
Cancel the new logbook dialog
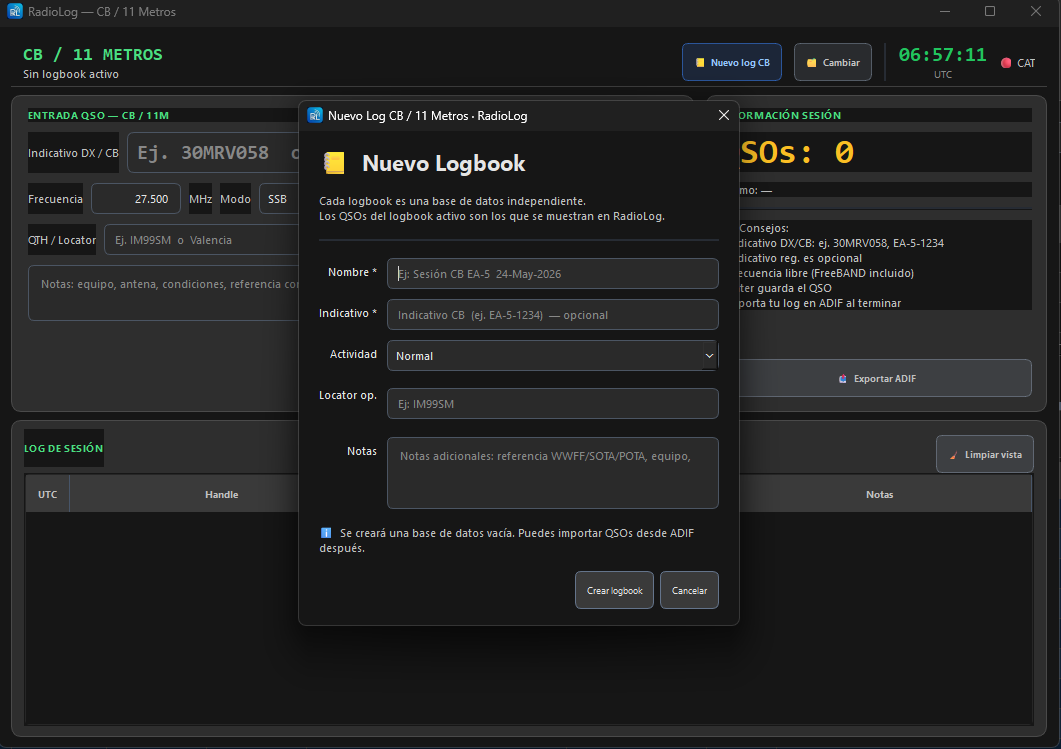coord(689,591)
